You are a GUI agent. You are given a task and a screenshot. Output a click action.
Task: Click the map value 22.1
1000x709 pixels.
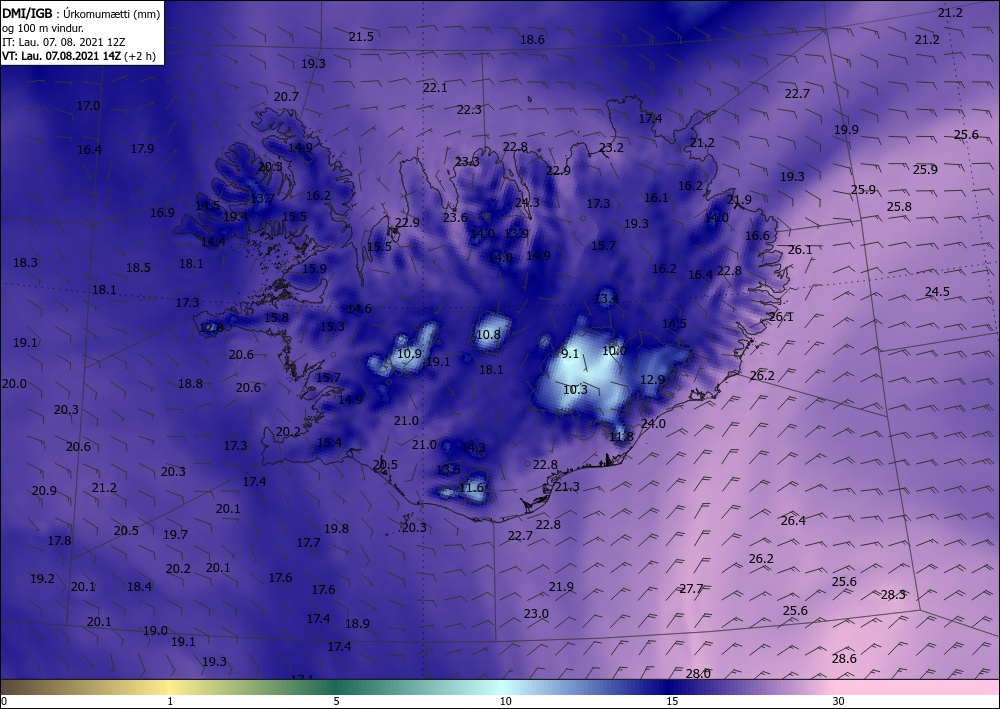point(435,87)
